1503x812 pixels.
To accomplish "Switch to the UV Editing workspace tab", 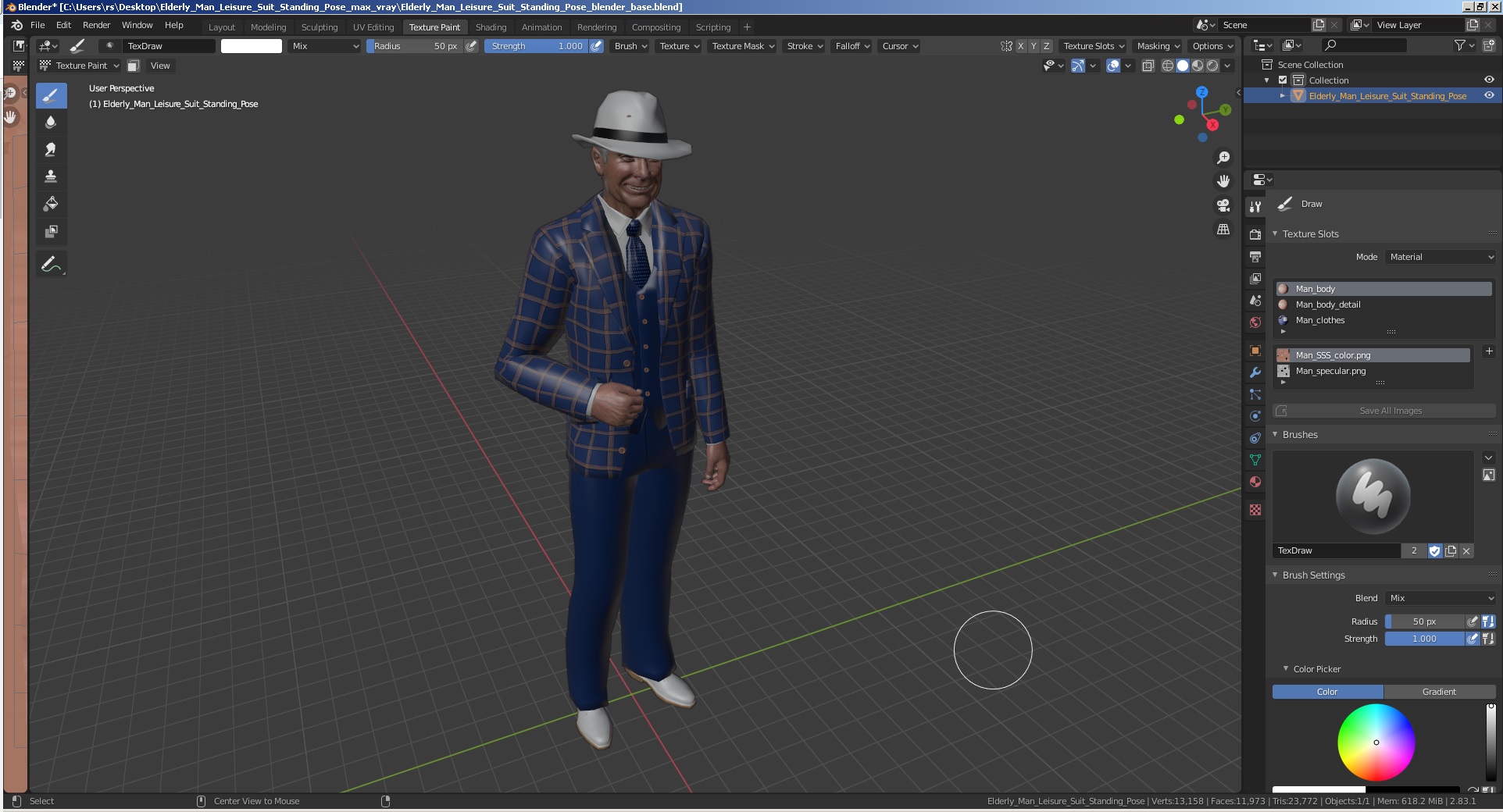I will [373, 27].
